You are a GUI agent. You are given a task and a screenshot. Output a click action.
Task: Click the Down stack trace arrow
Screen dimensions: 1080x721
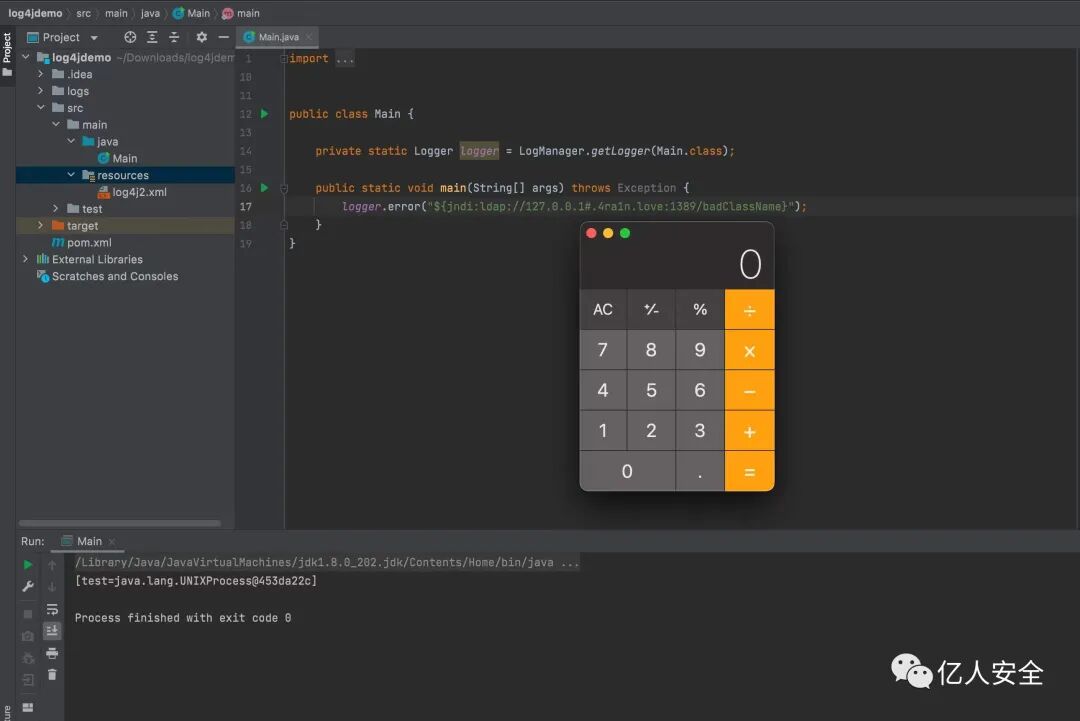click(52, 587)
